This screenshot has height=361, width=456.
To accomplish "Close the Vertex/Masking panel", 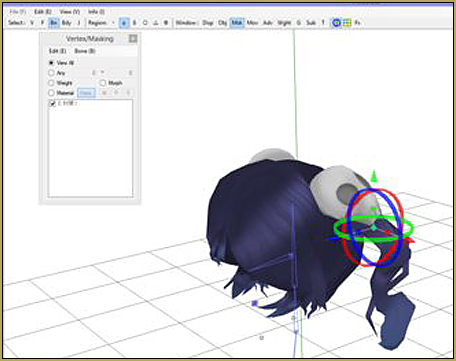I will coord(133,39).
